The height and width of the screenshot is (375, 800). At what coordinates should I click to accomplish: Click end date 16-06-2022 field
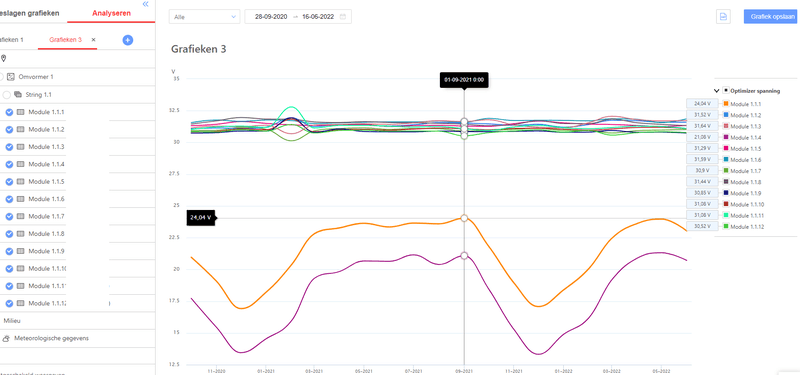[x=318, y=16]
